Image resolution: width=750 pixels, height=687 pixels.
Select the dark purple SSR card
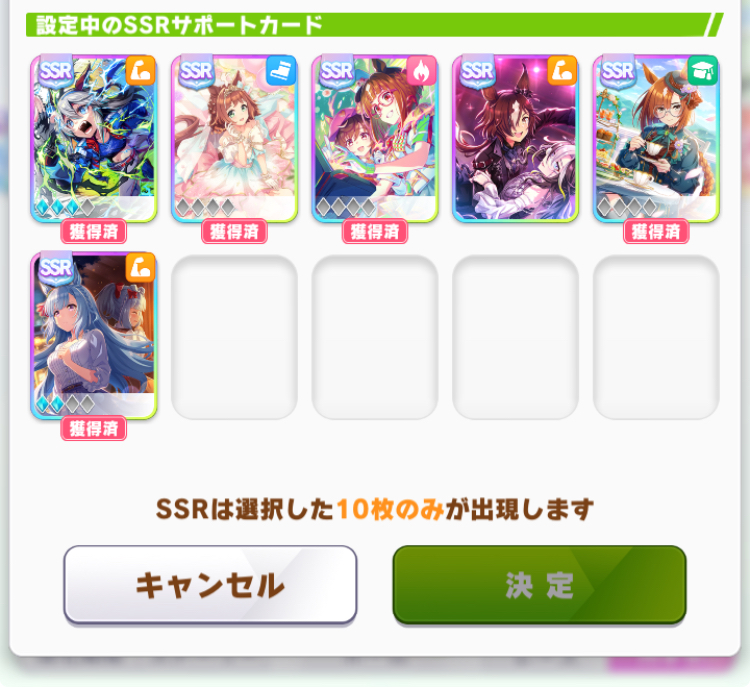point(516,139)
